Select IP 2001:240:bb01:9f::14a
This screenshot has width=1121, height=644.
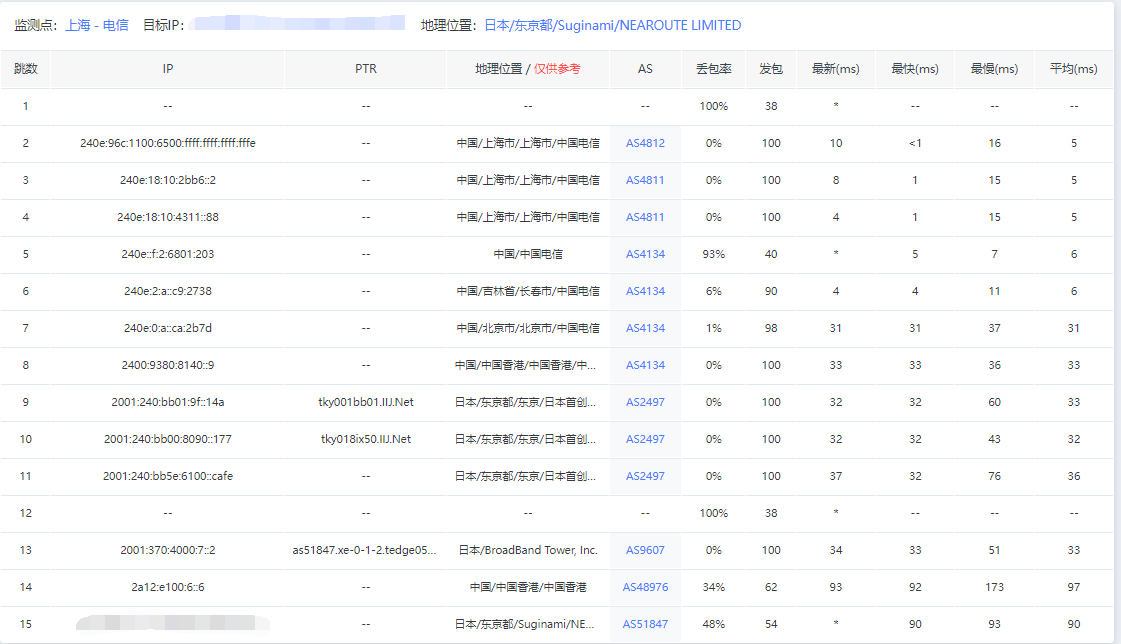[x=167, y=402]
